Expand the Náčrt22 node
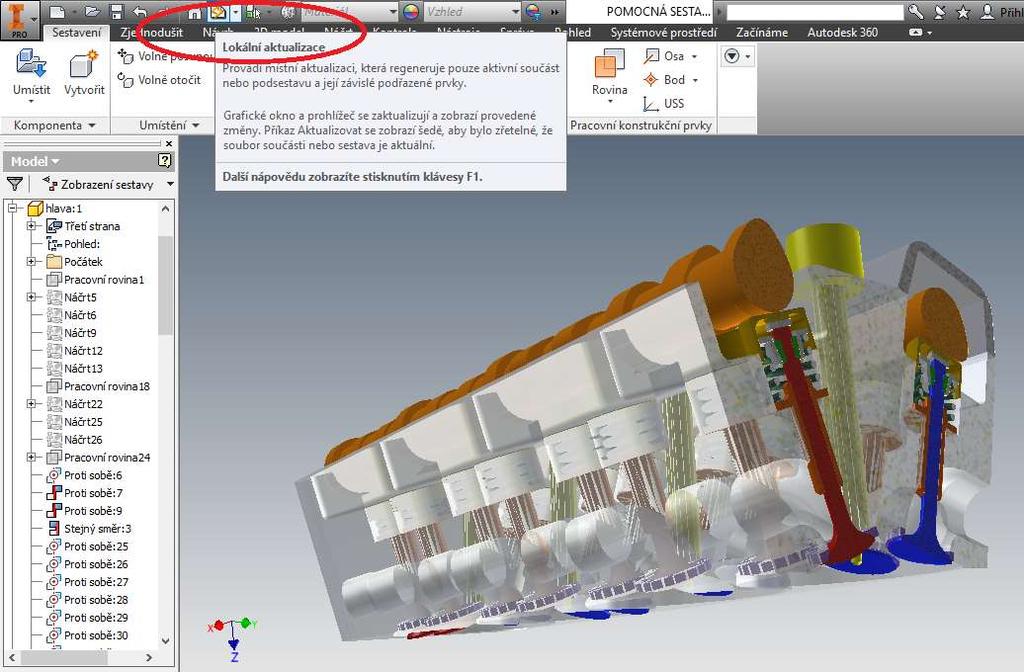The height and width of the screenshot is (672, 1024). pos(31,404)
